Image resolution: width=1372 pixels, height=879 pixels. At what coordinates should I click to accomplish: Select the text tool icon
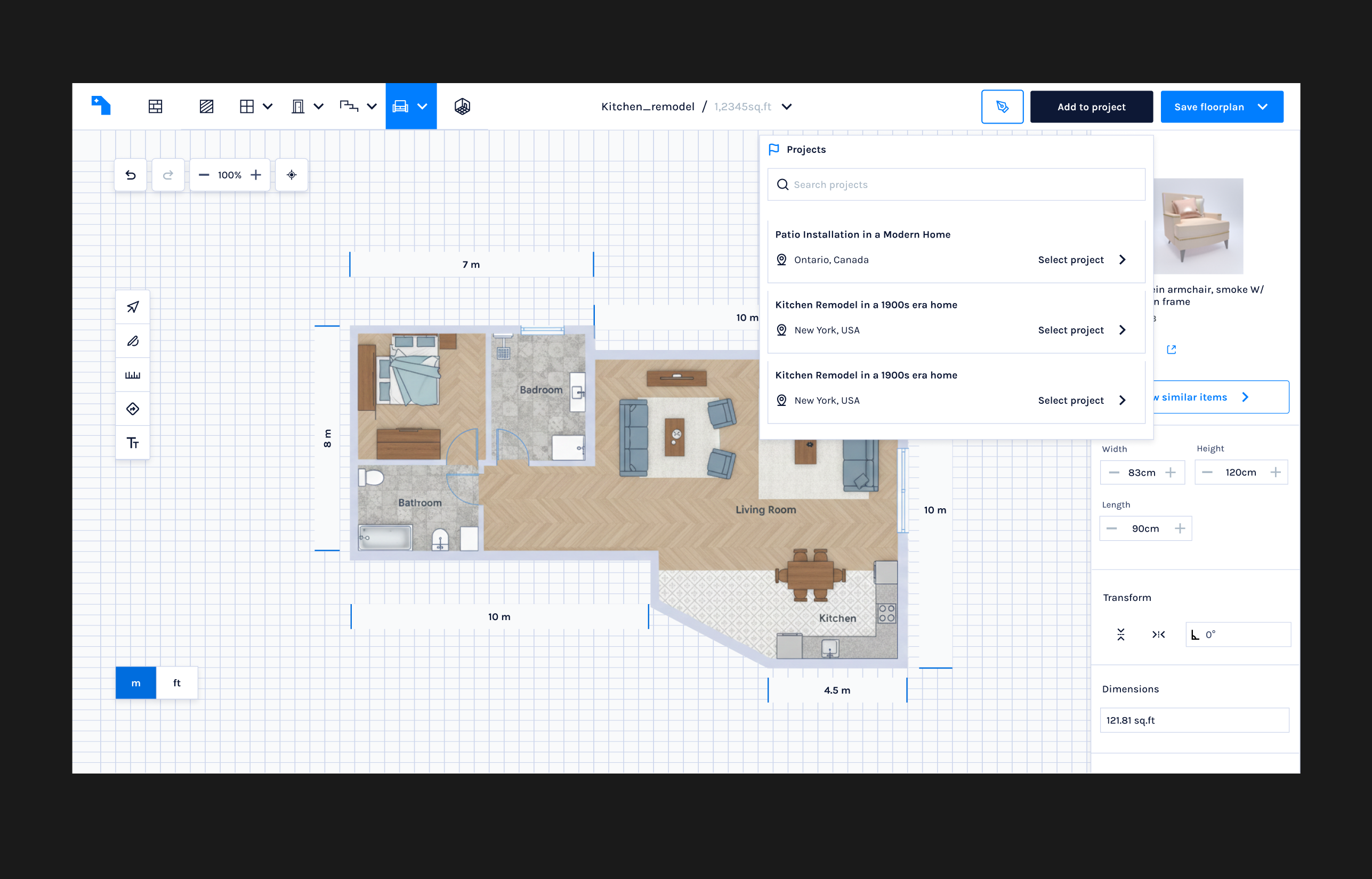point(133,443)
